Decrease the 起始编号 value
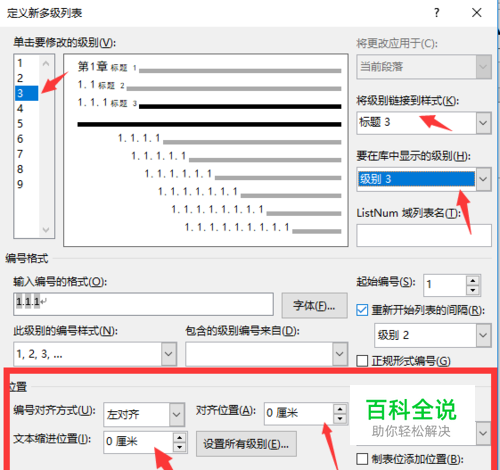This screenshot has height=470, width=500. coord(473,290)
